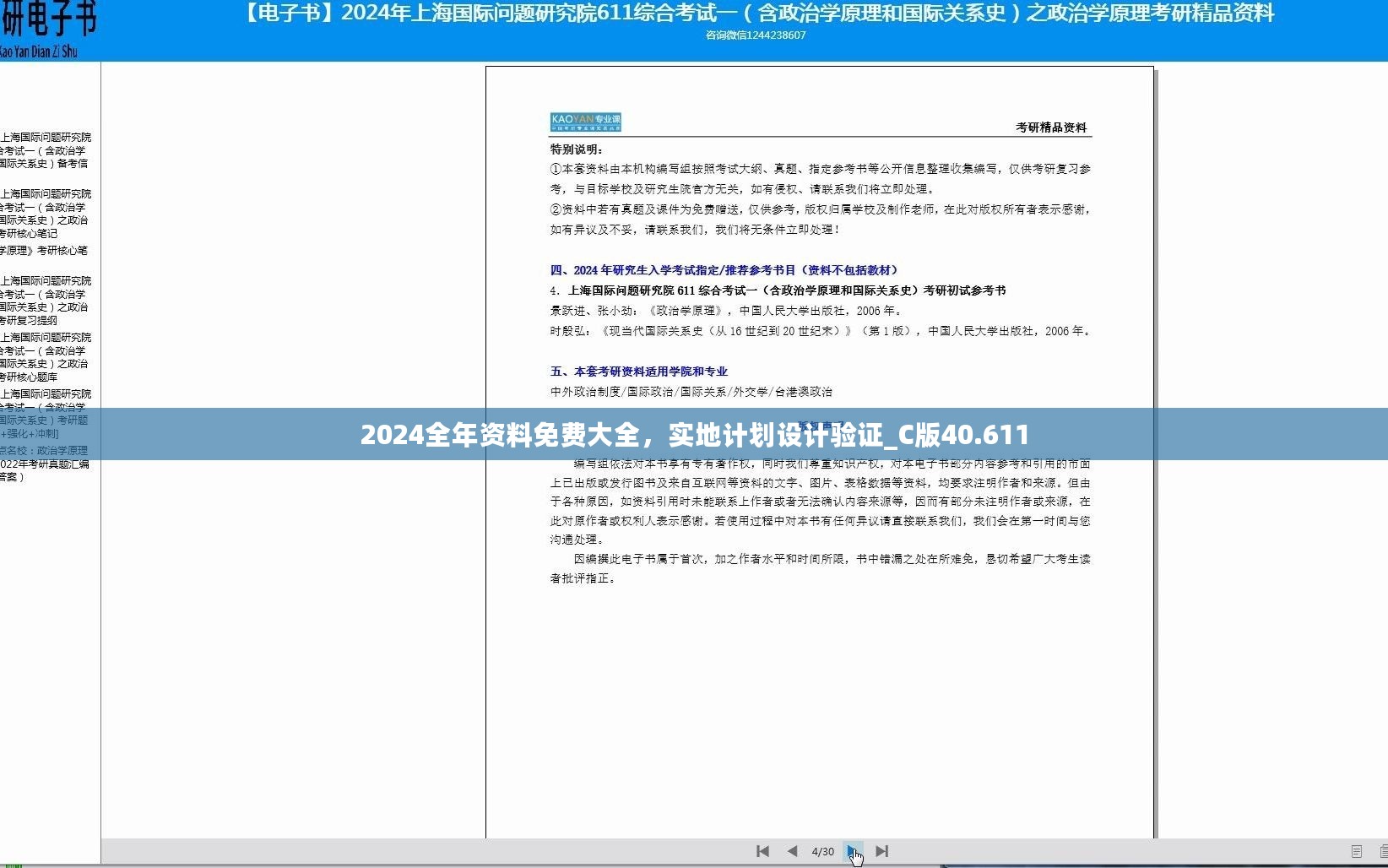Click the line starting 时殷弘:《现当代国际关系史
Viewport: 1388px width, 868px height.
click(821, 331)
